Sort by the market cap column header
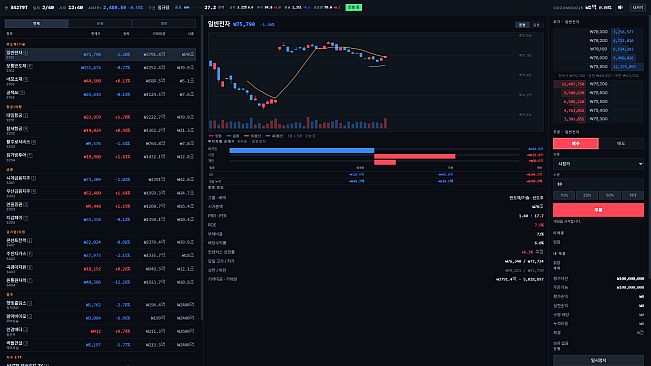651x366 pixels. [191, 34]
